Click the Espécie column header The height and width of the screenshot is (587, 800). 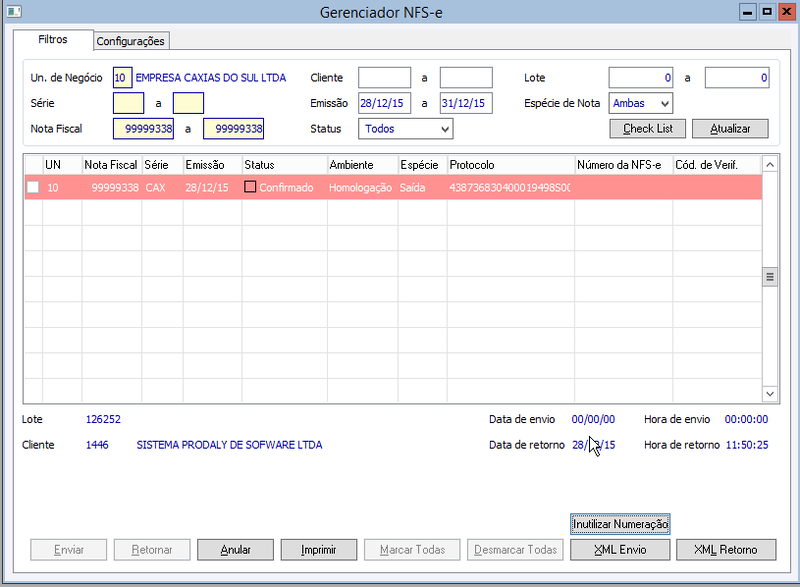pos(422,165)
